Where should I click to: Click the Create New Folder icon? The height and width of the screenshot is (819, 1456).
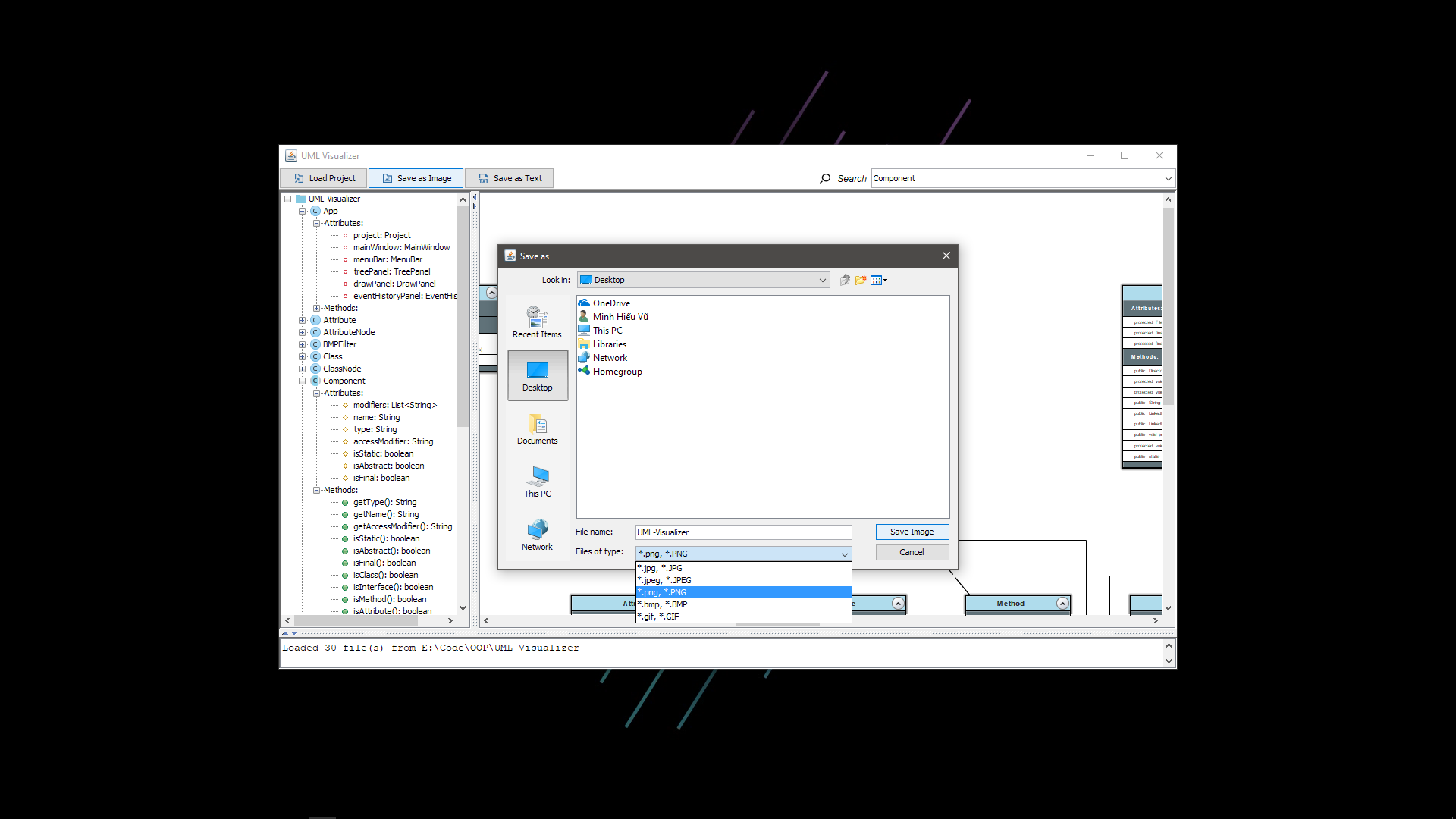tap(861, 280)
